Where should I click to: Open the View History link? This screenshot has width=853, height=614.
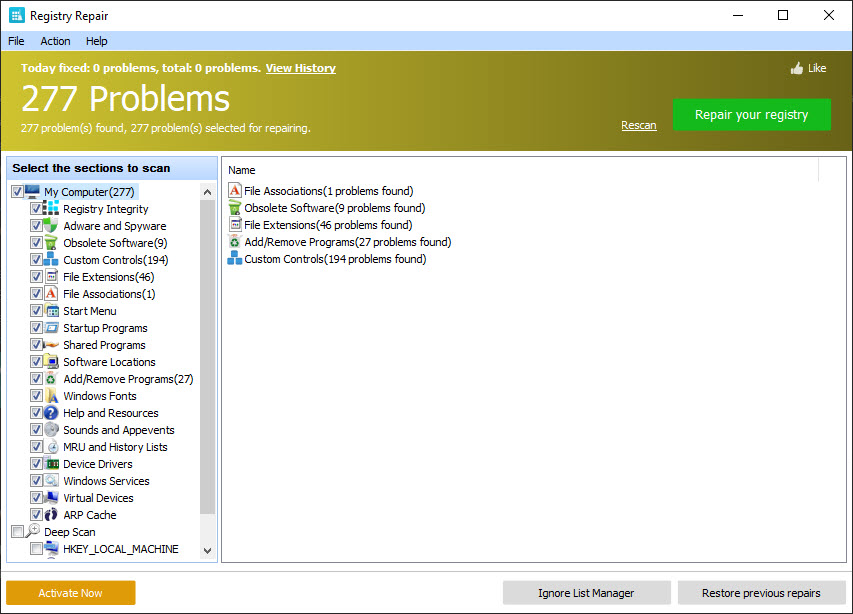[x=300, y=68]
